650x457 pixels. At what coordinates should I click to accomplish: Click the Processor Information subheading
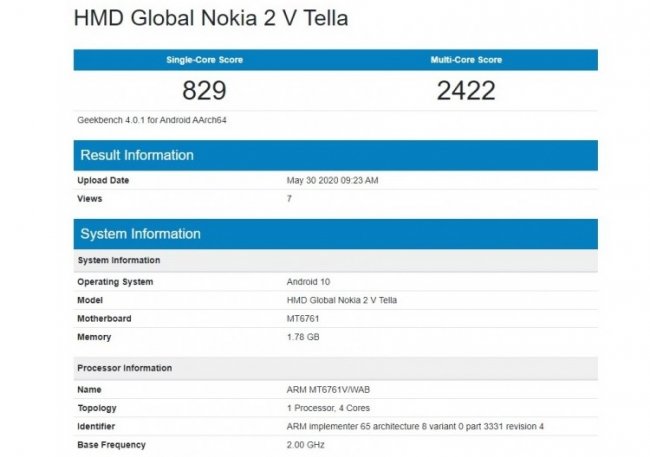[x=124, y=368]
